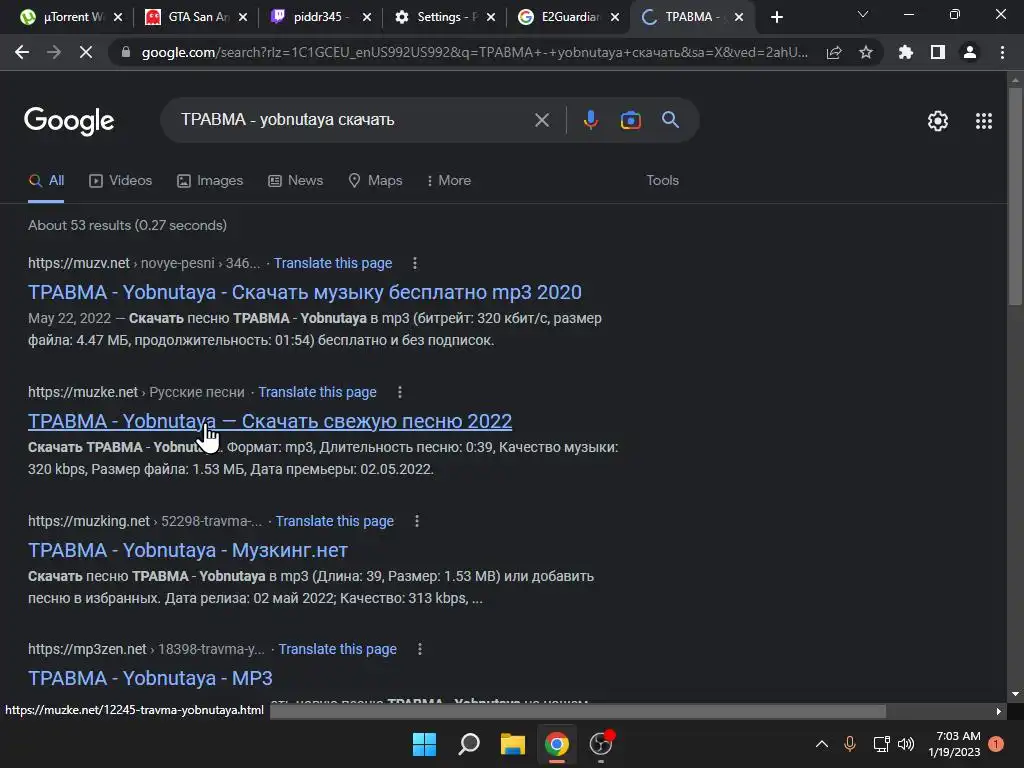
Task: Translate the mp3zen.net page
Action: 338,649
